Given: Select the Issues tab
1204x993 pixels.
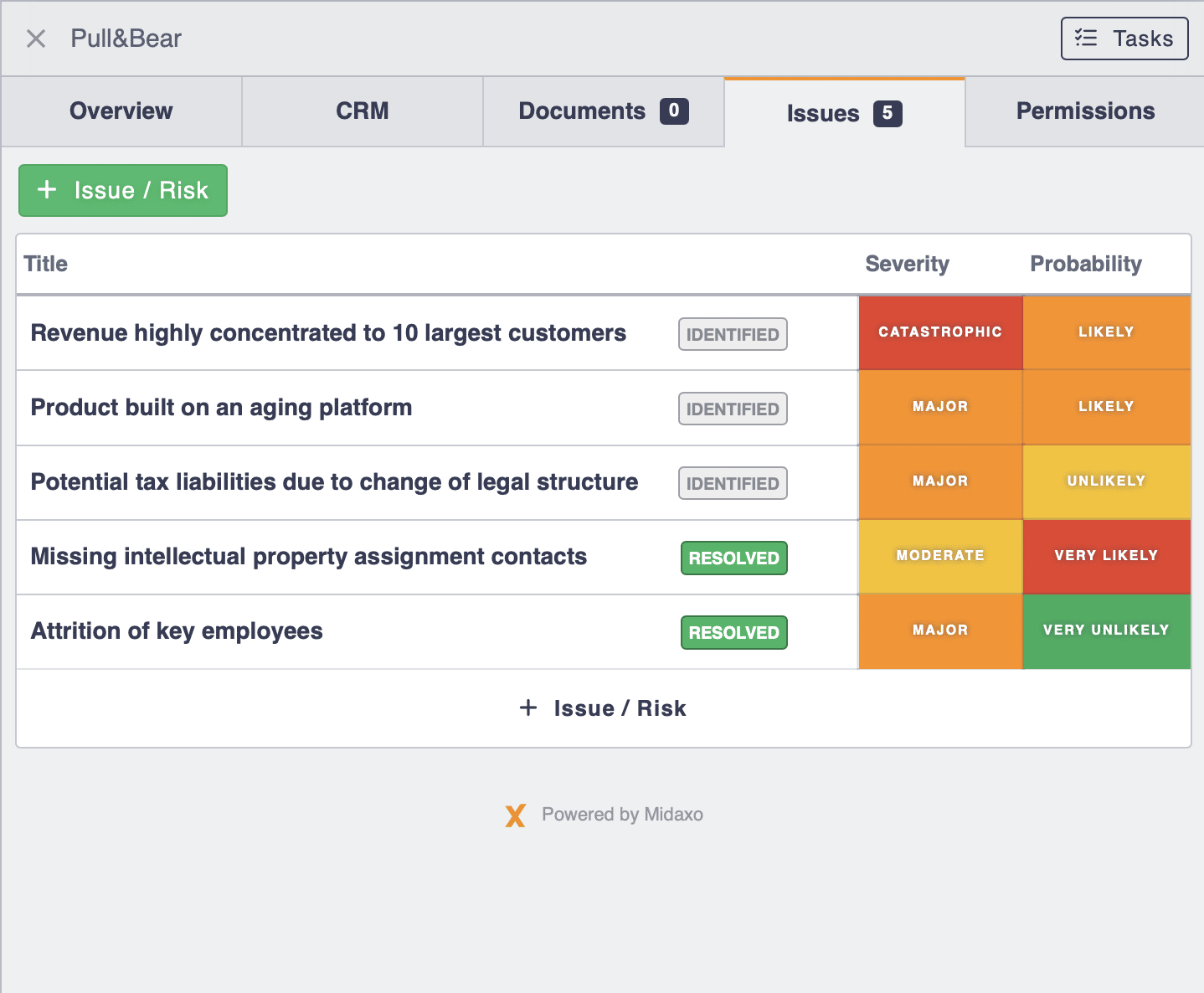Looking at the screenshot, I should tap(845, 113).
